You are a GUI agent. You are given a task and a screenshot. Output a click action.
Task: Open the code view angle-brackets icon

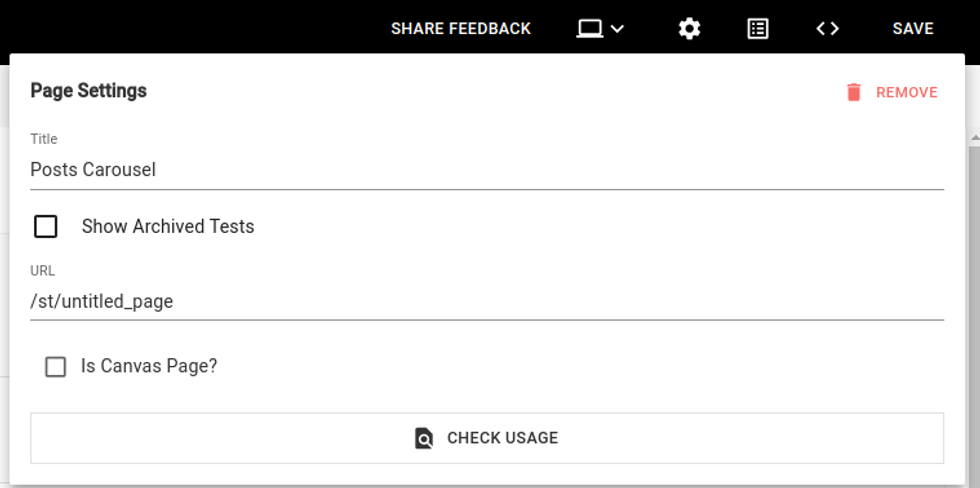tap(827, 29)
